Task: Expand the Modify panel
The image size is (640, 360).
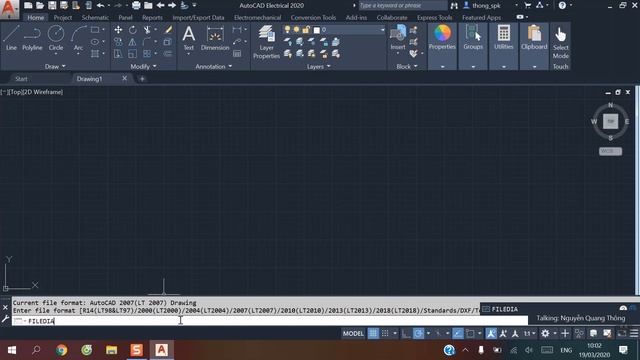Action: pos(143,66)
